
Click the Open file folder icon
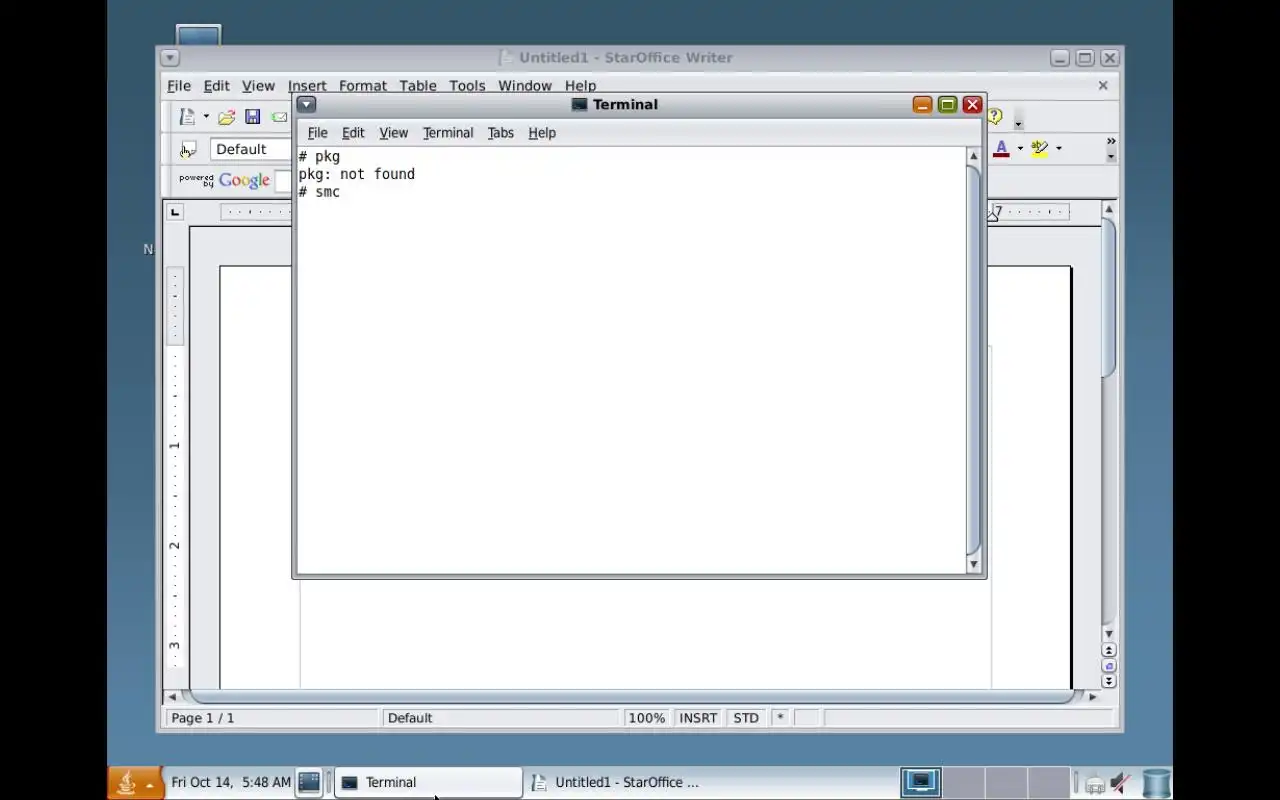point(227,117)
